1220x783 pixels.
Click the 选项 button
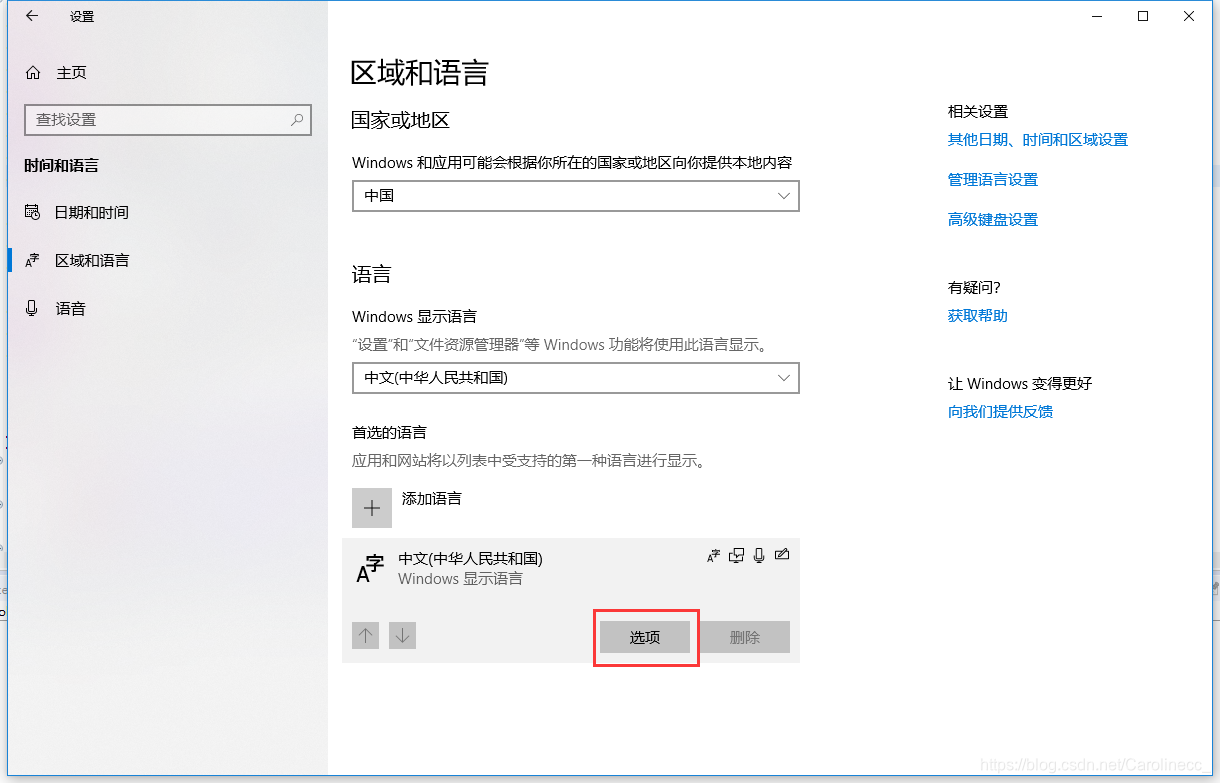(645, 637)
